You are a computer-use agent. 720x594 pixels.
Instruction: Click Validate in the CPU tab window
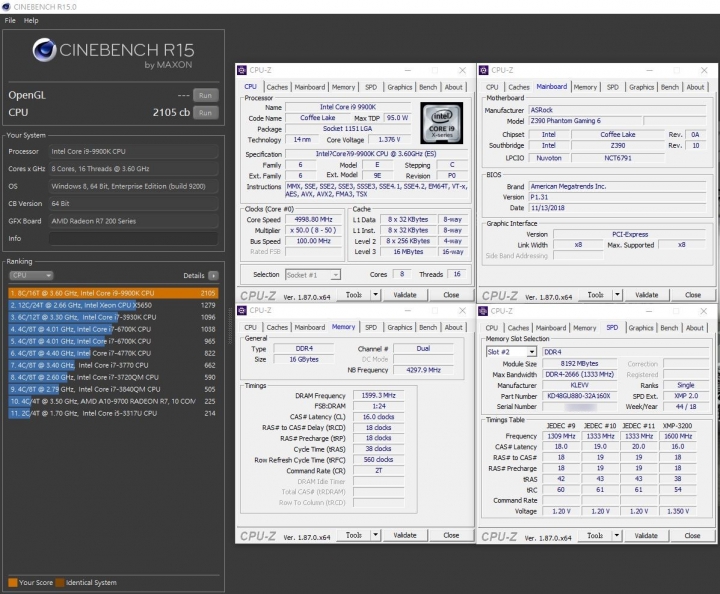[x=405, y=295]
